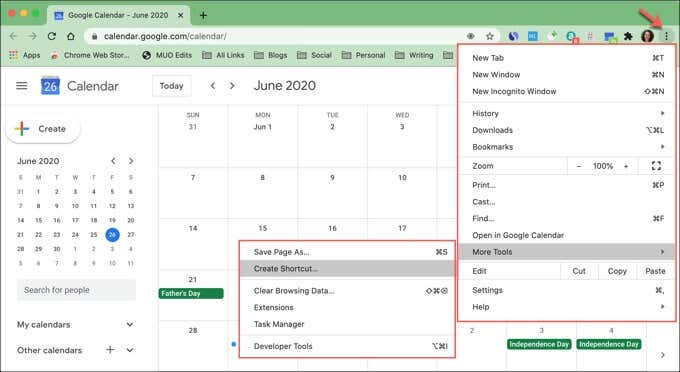Click the address bar URL
This screenshot has width=680, height=372.
click(165, 36)
